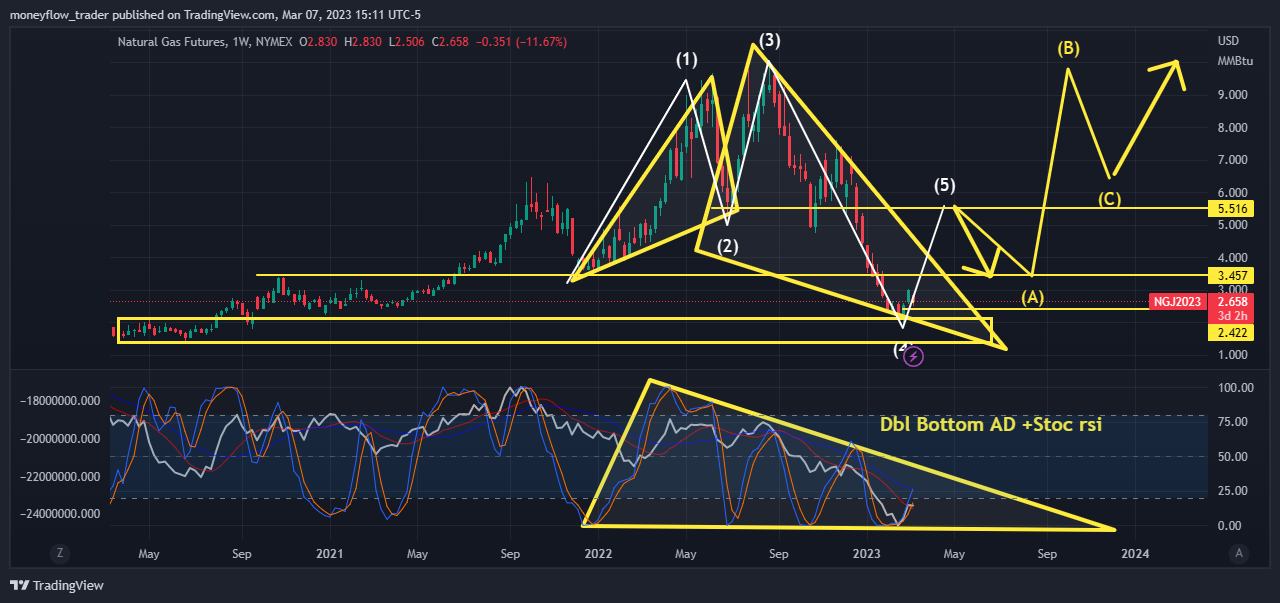Click the purple lightning event icon
Image resolution: width=1280 pixels, height=603 pixels.
(x=913, y=355)
